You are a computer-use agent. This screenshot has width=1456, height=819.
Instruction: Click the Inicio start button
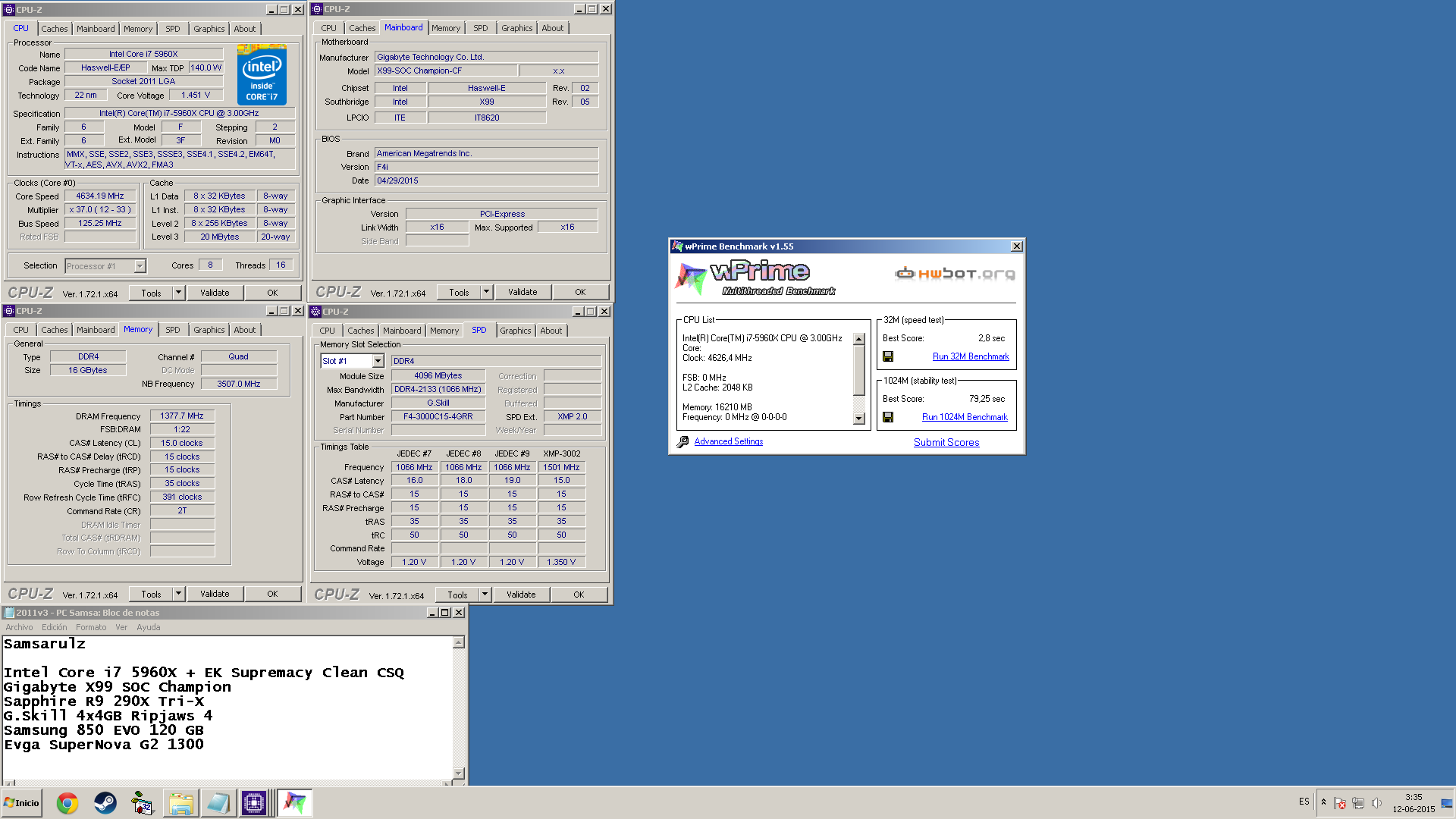(x=21, y=803)
